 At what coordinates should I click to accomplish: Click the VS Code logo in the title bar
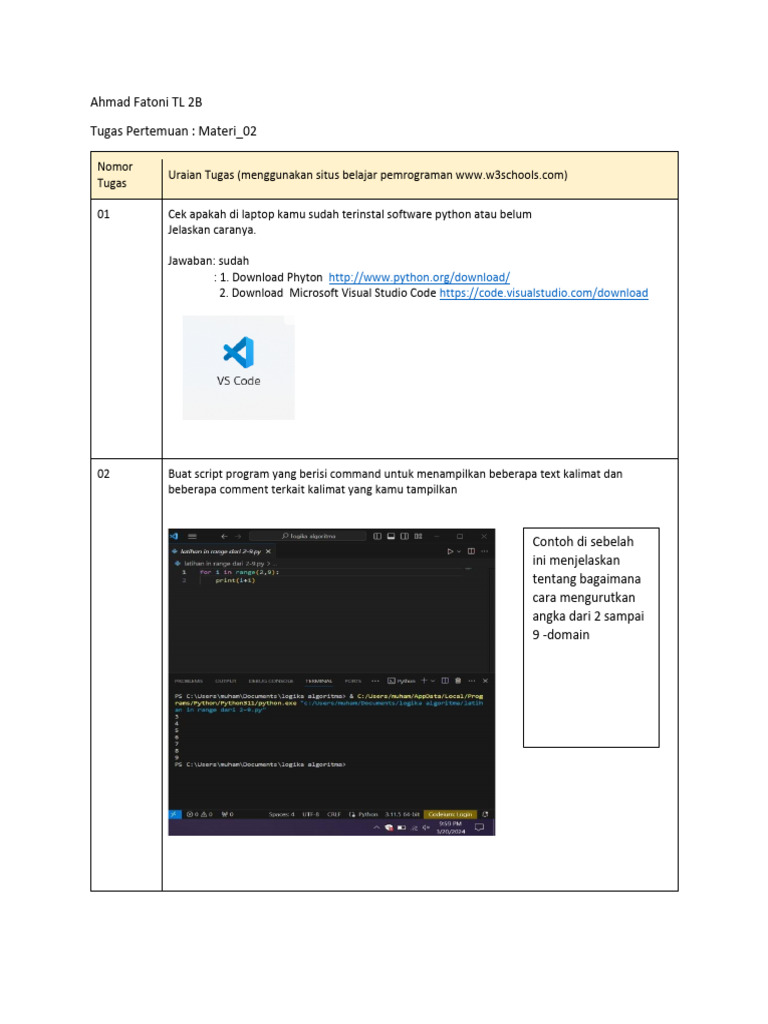tap(174, 536)
